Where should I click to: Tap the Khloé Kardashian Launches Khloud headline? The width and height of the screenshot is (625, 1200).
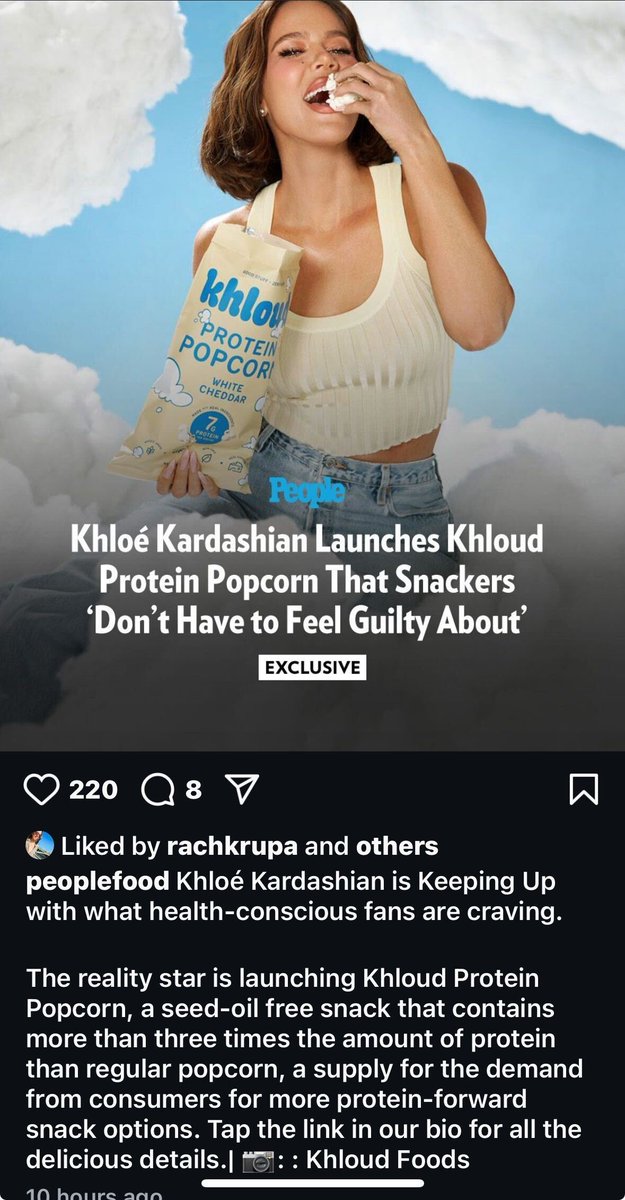pyautogui.click(x=306, y=582)
